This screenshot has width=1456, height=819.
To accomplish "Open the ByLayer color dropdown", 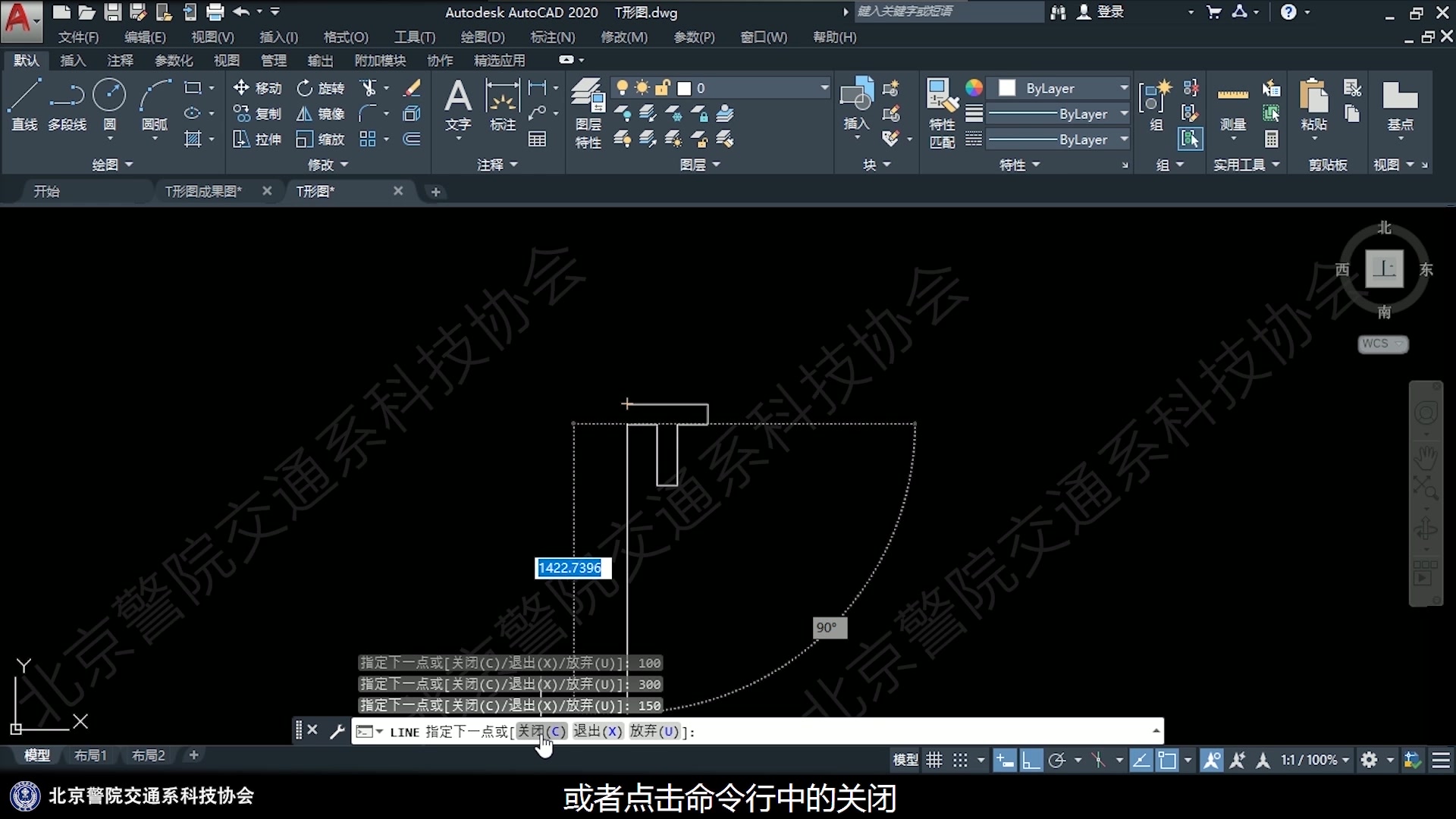I will point(1122,87).
